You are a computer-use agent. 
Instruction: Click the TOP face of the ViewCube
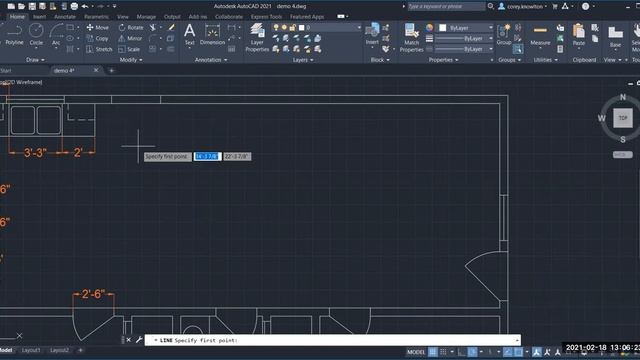pos(622,118)
